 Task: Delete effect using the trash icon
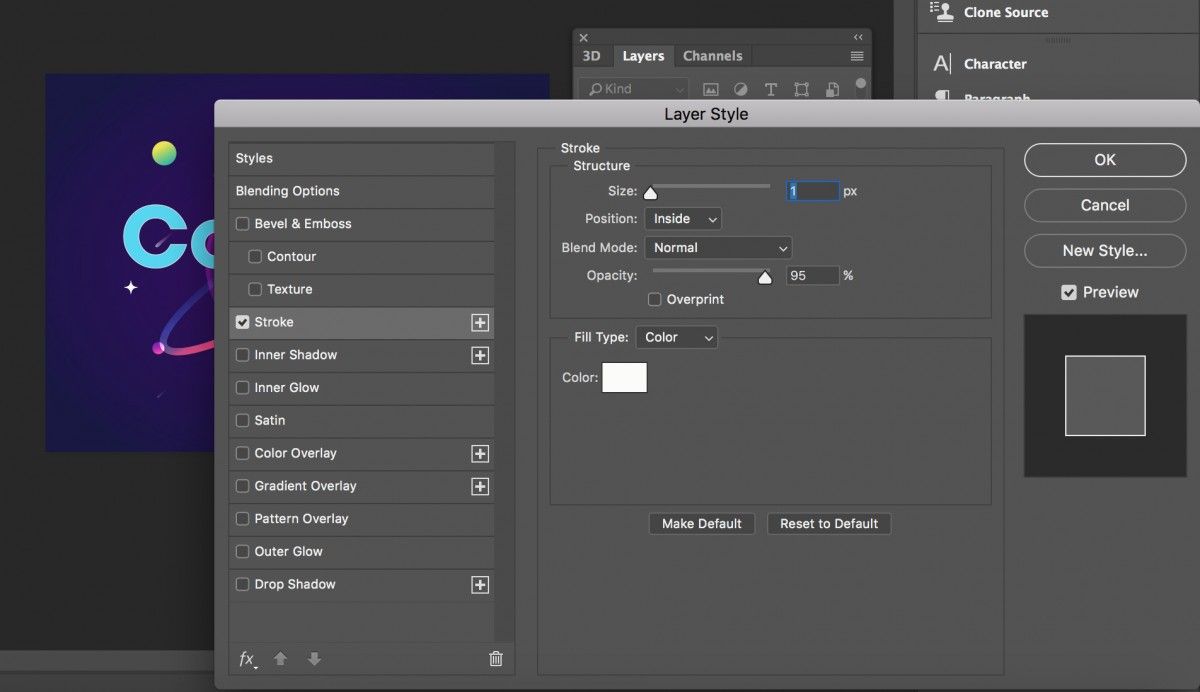(495, 658)
